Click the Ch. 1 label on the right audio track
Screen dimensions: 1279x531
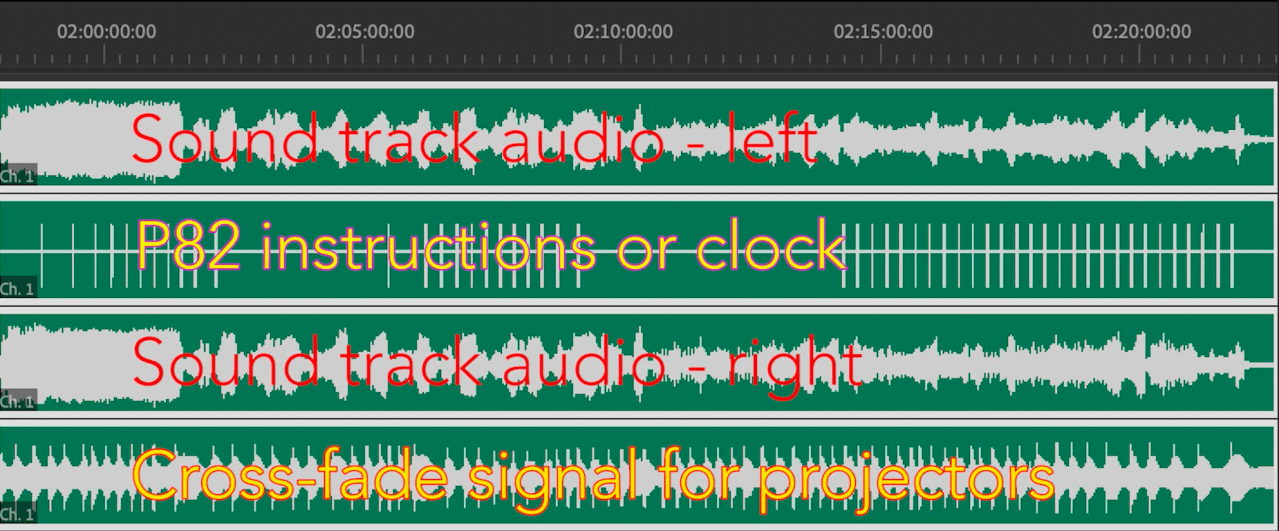(x=18, y=401)
